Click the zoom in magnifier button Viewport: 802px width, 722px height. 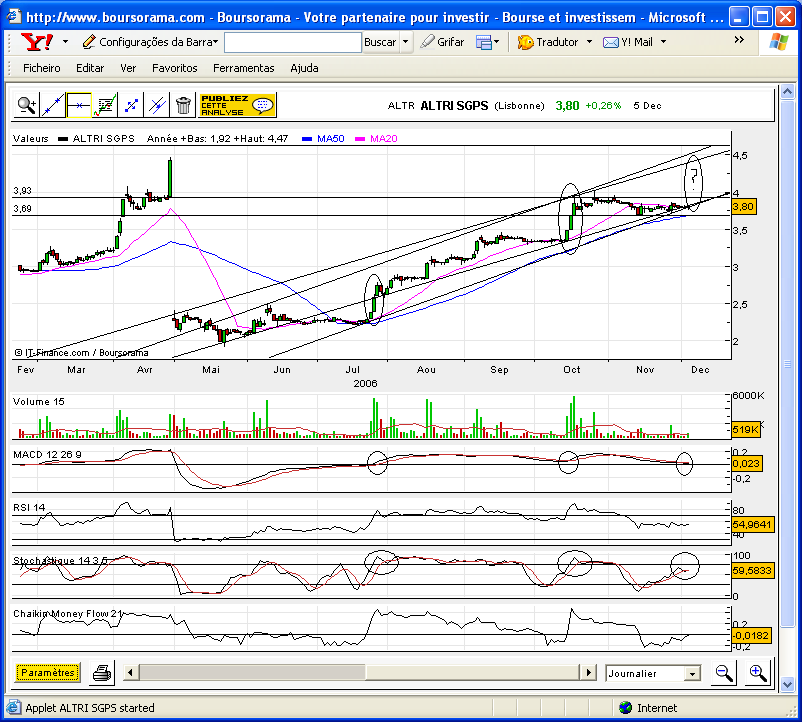click(758, 673)
